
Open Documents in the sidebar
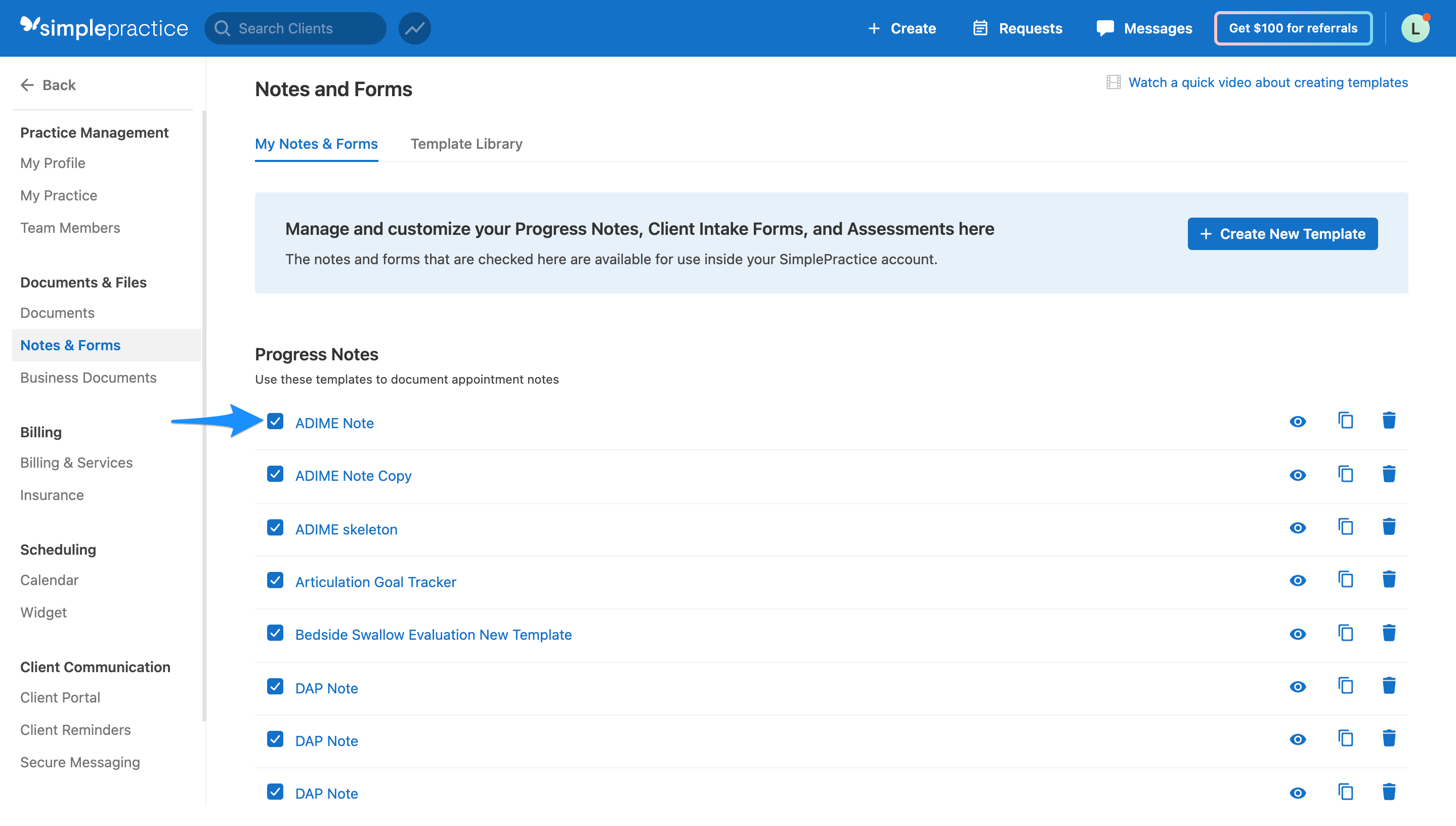[x=57, y=313]
